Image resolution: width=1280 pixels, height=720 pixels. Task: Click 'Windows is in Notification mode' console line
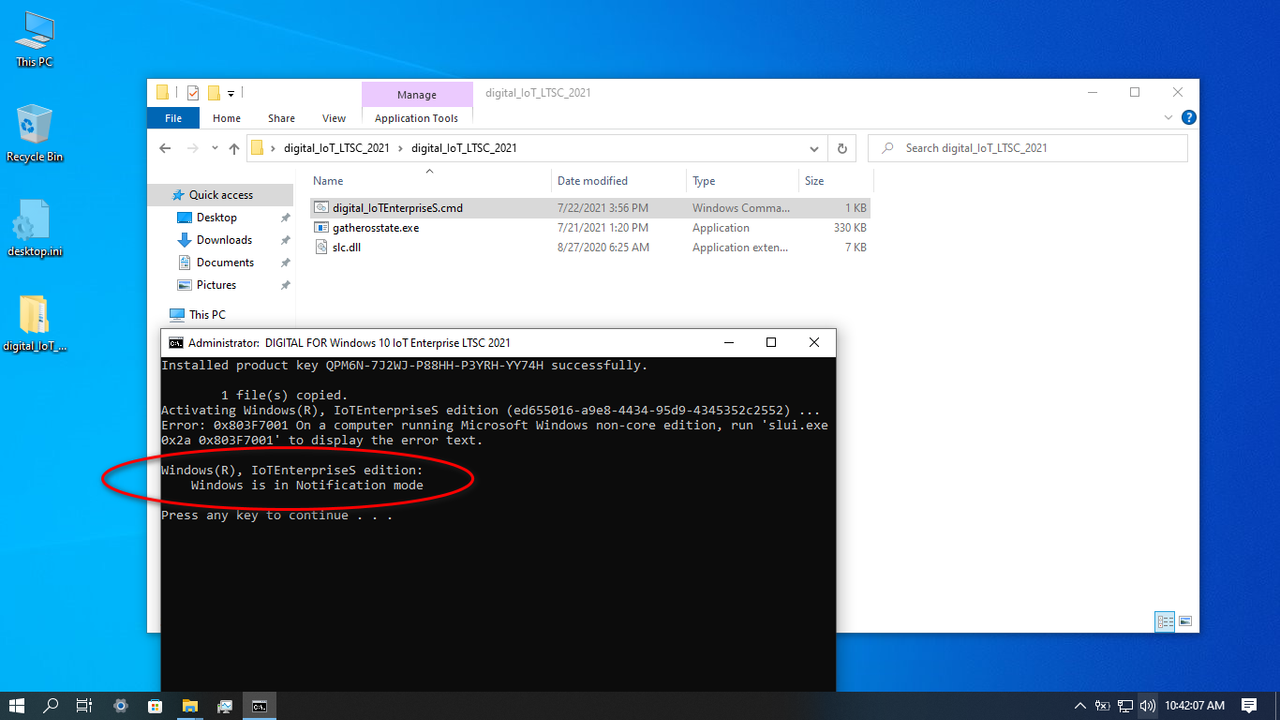coord(307,485)
